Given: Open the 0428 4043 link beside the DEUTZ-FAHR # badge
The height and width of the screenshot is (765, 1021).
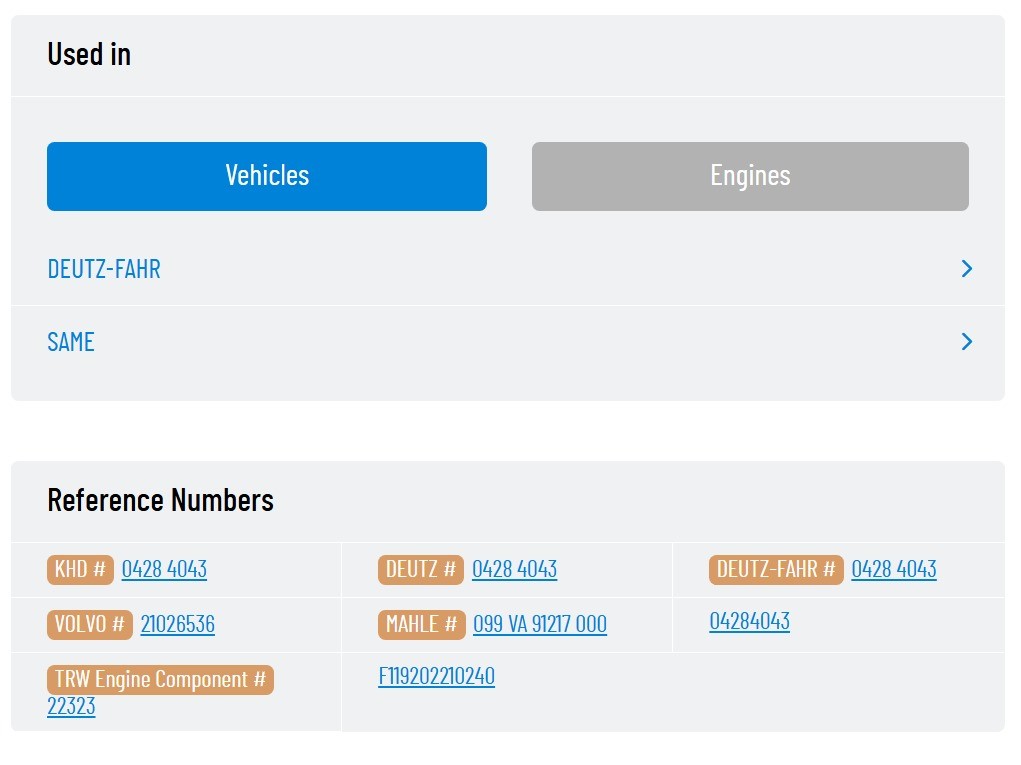Looking at the screenshot, I should pos(894,569).
